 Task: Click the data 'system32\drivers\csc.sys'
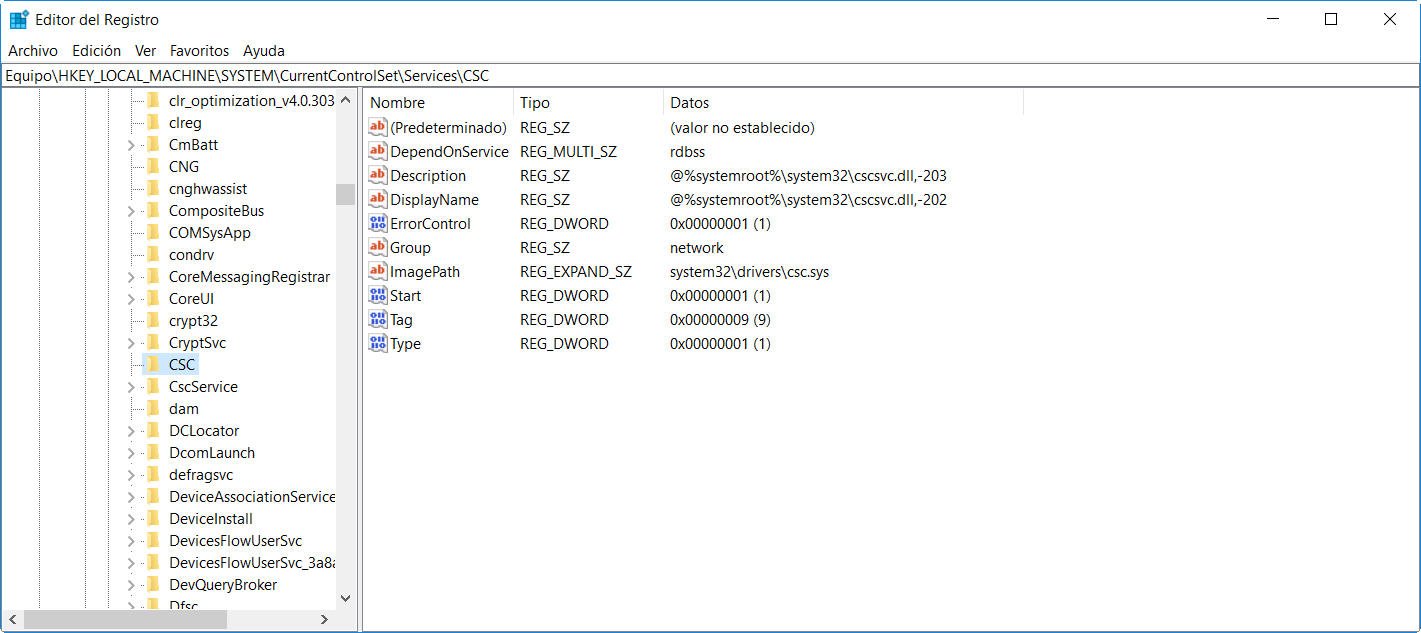[749, 272]
